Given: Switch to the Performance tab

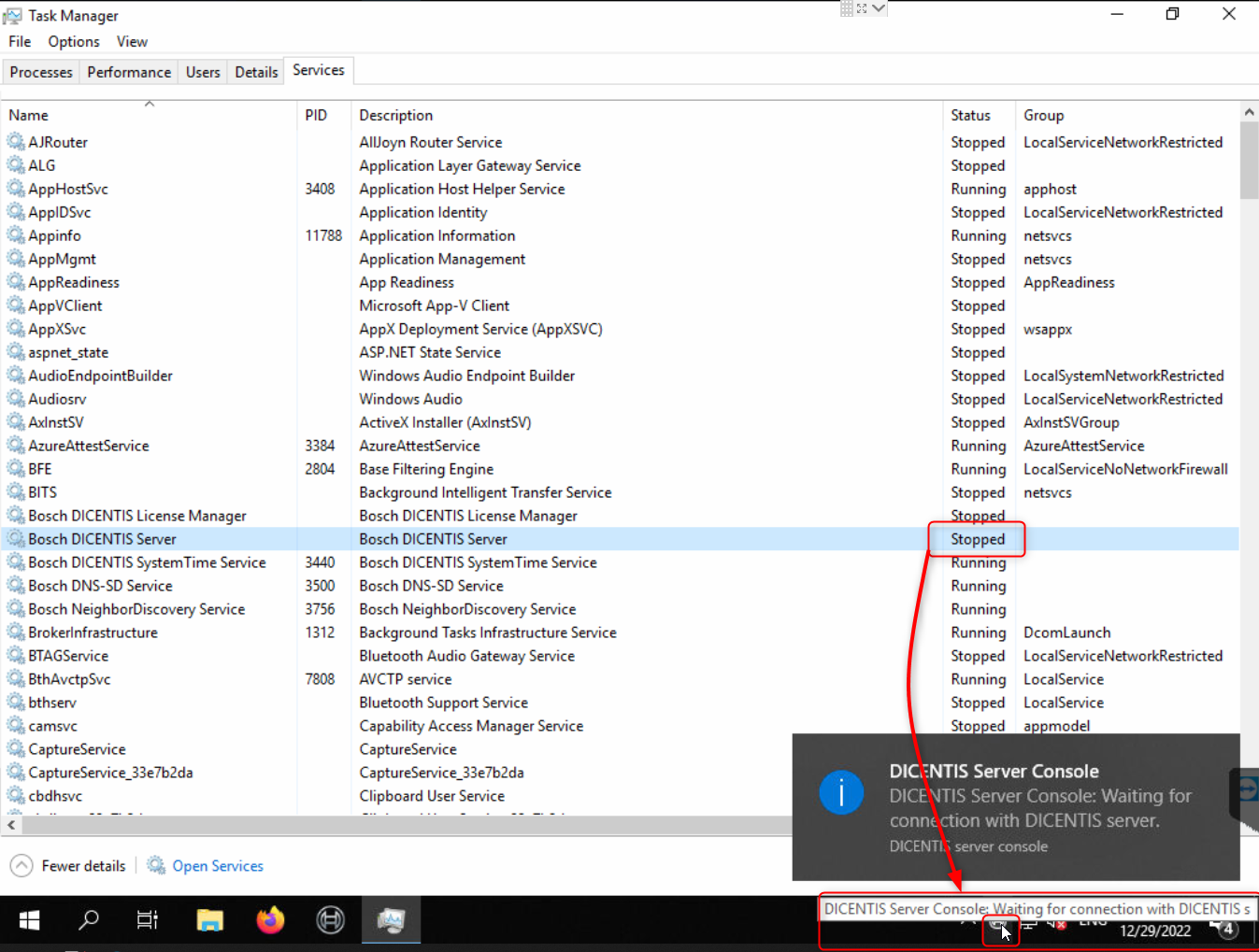Looking at the screenshot, I should pos(129,72).
